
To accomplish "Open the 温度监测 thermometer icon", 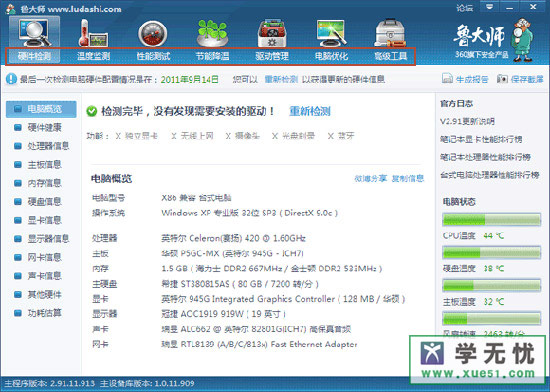I will click(93, 33).
